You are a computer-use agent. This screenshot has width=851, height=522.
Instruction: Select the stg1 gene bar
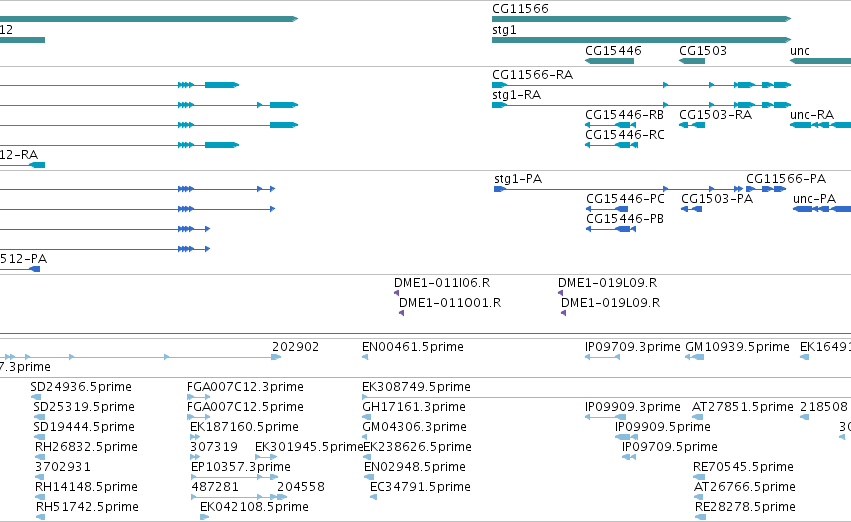tap(642, 40)
